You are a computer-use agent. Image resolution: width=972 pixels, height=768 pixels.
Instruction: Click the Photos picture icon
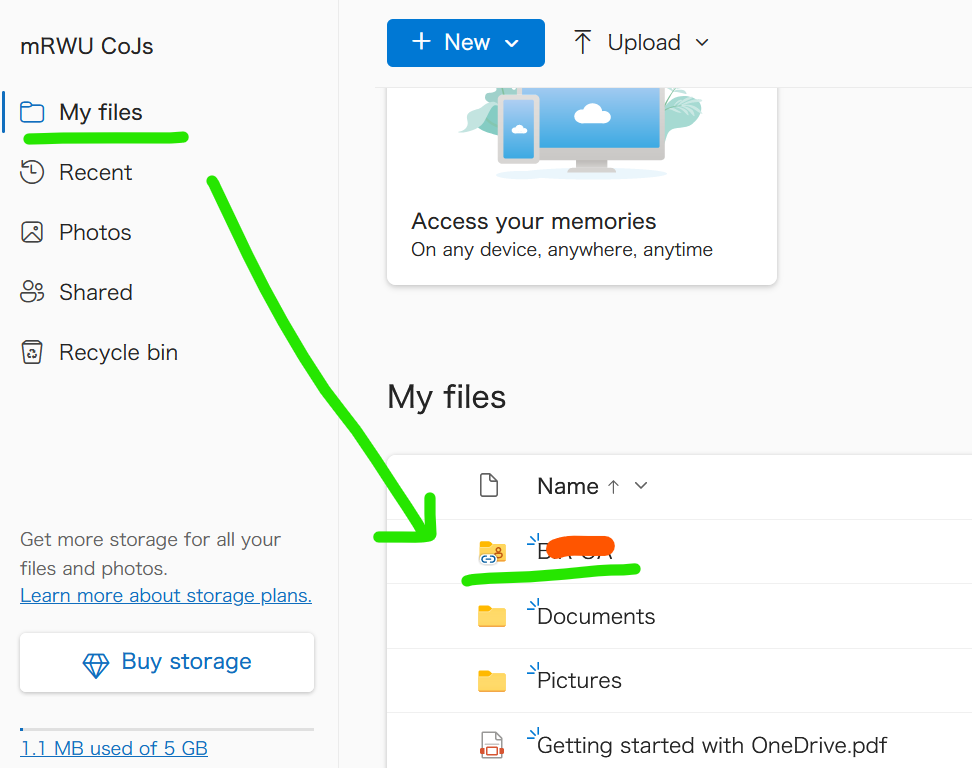point(32,232)
